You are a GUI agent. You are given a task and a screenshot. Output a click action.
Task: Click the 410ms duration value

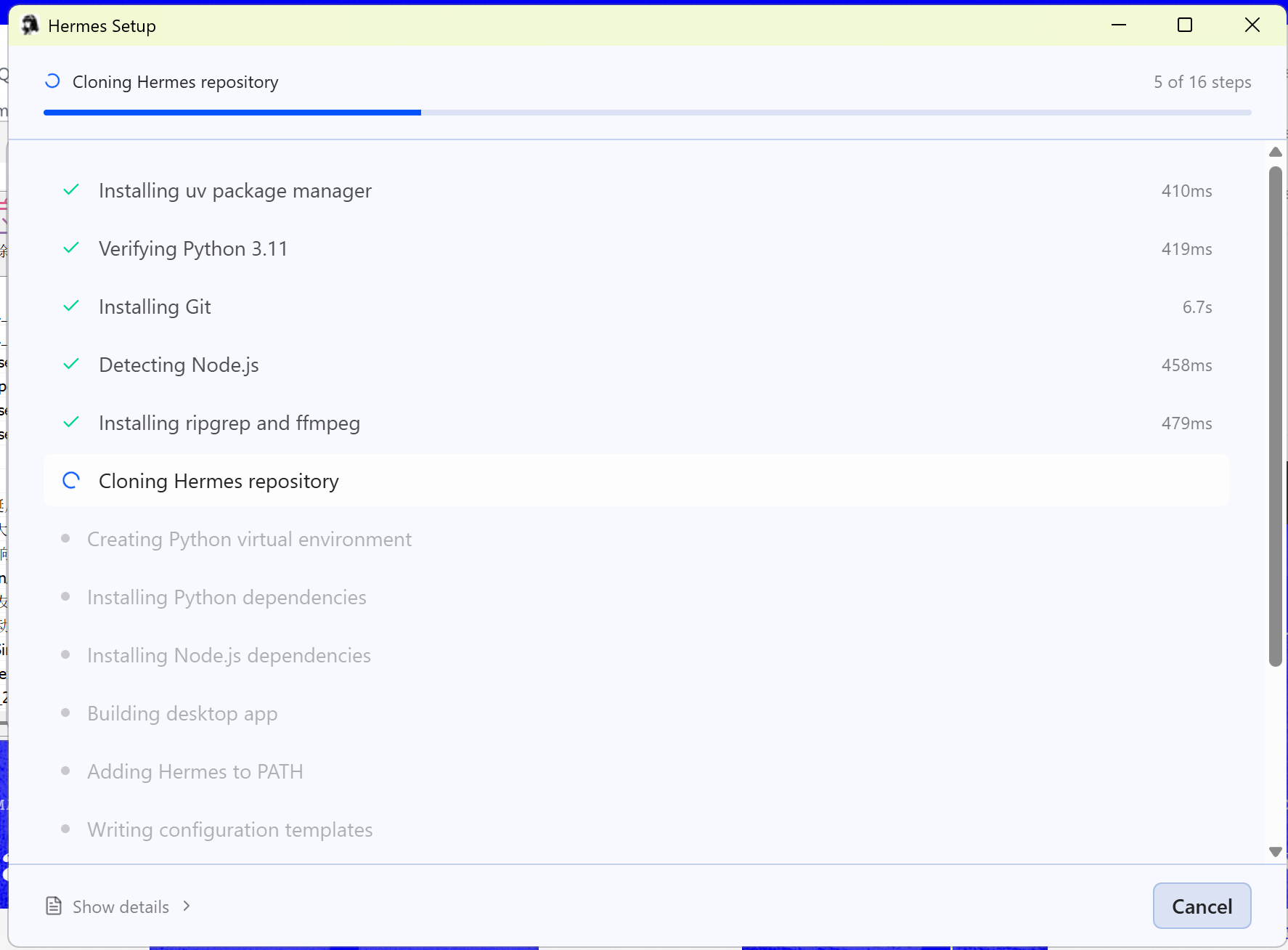click(1186, 191)
